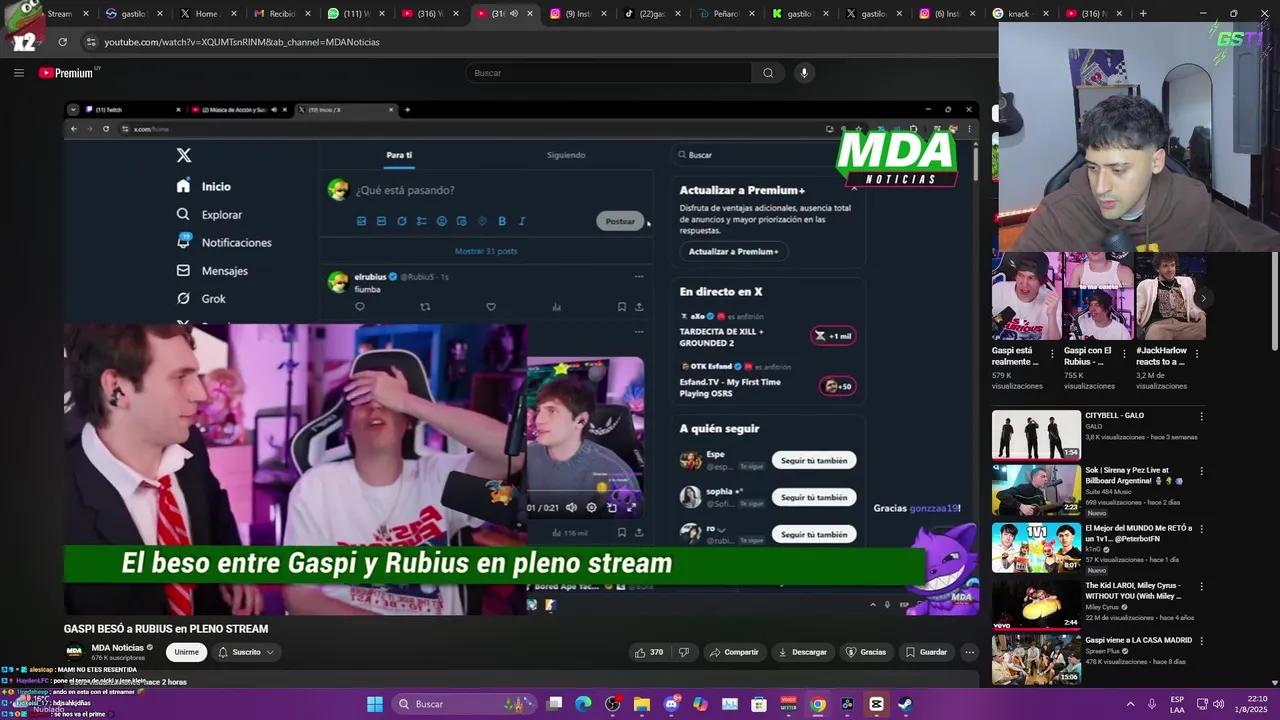The height and width of the screenshot is (720, 1280).
Task: Click the Unirme join button
Action: click(x=186, y=652)
